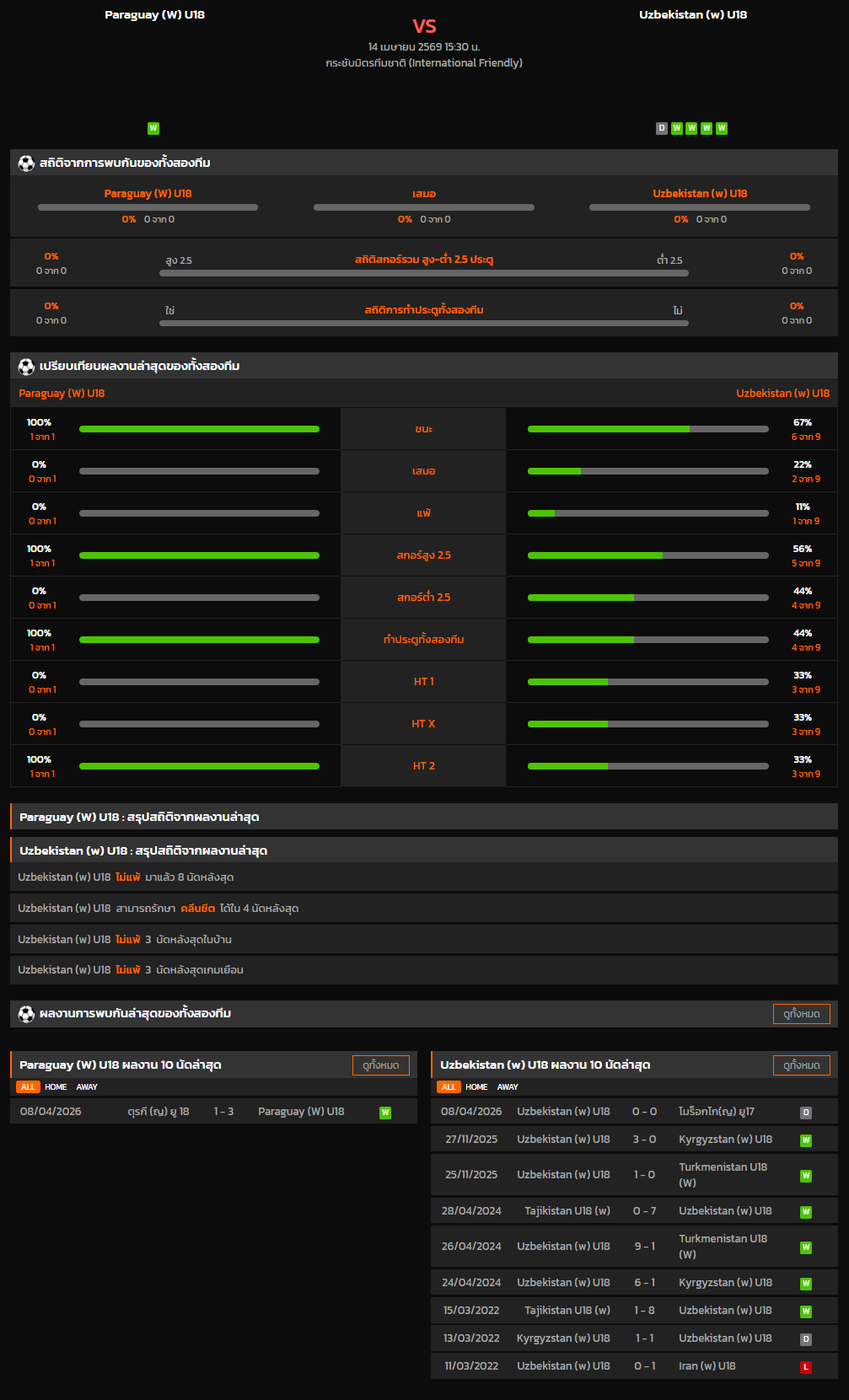Screen dimensions: 849x1400
Task: Select AWAY filter under Uzbekistan last 10 matches
Action: click(x=508, y=1087)
